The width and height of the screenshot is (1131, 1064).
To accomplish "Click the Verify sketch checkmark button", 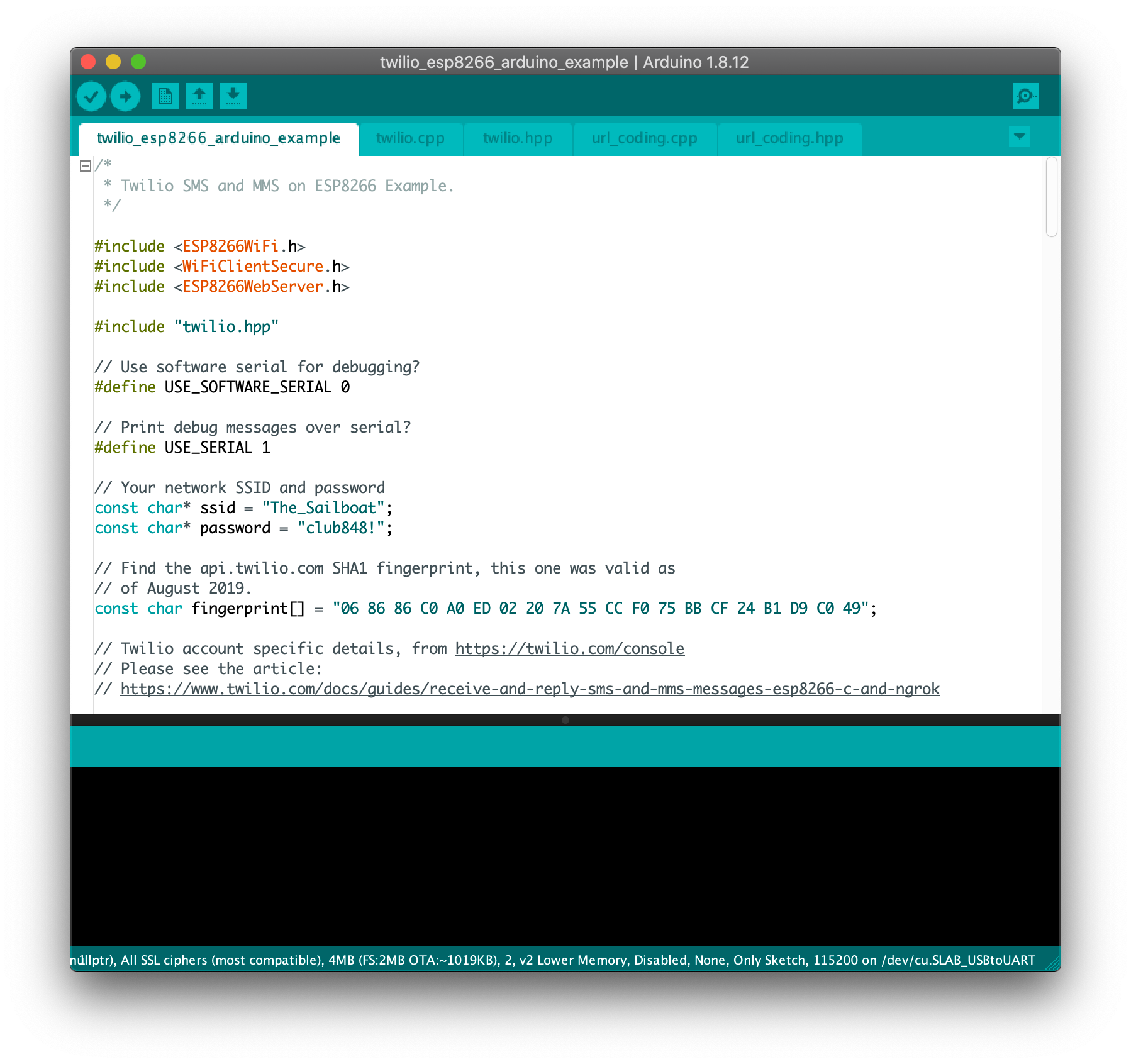I will (x=91, y=96).
